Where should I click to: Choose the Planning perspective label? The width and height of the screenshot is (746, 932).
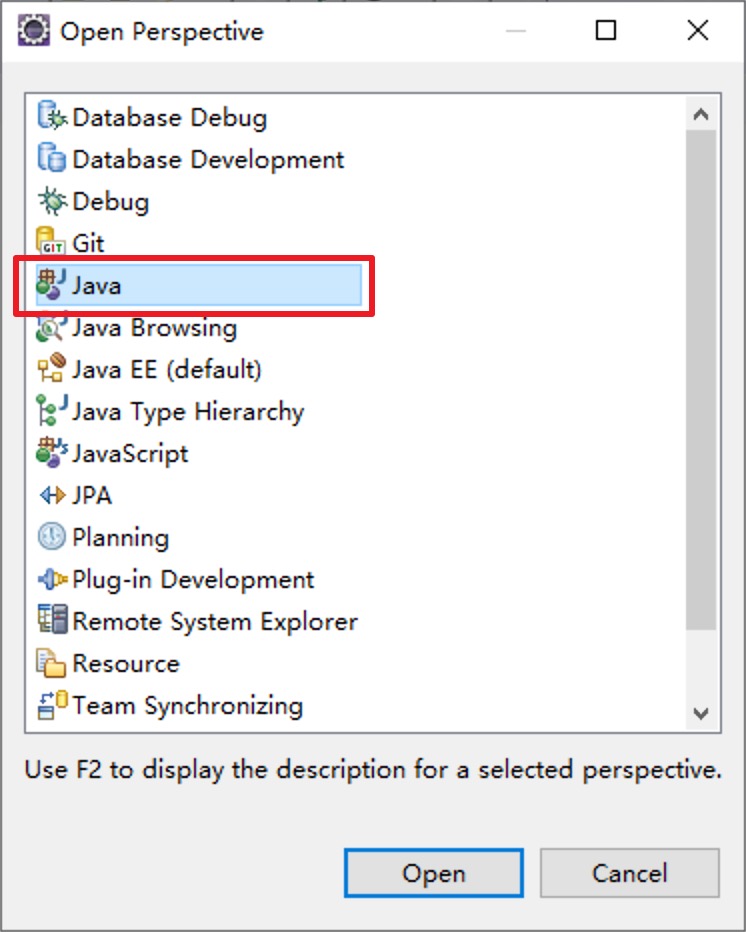coord(121,537)
